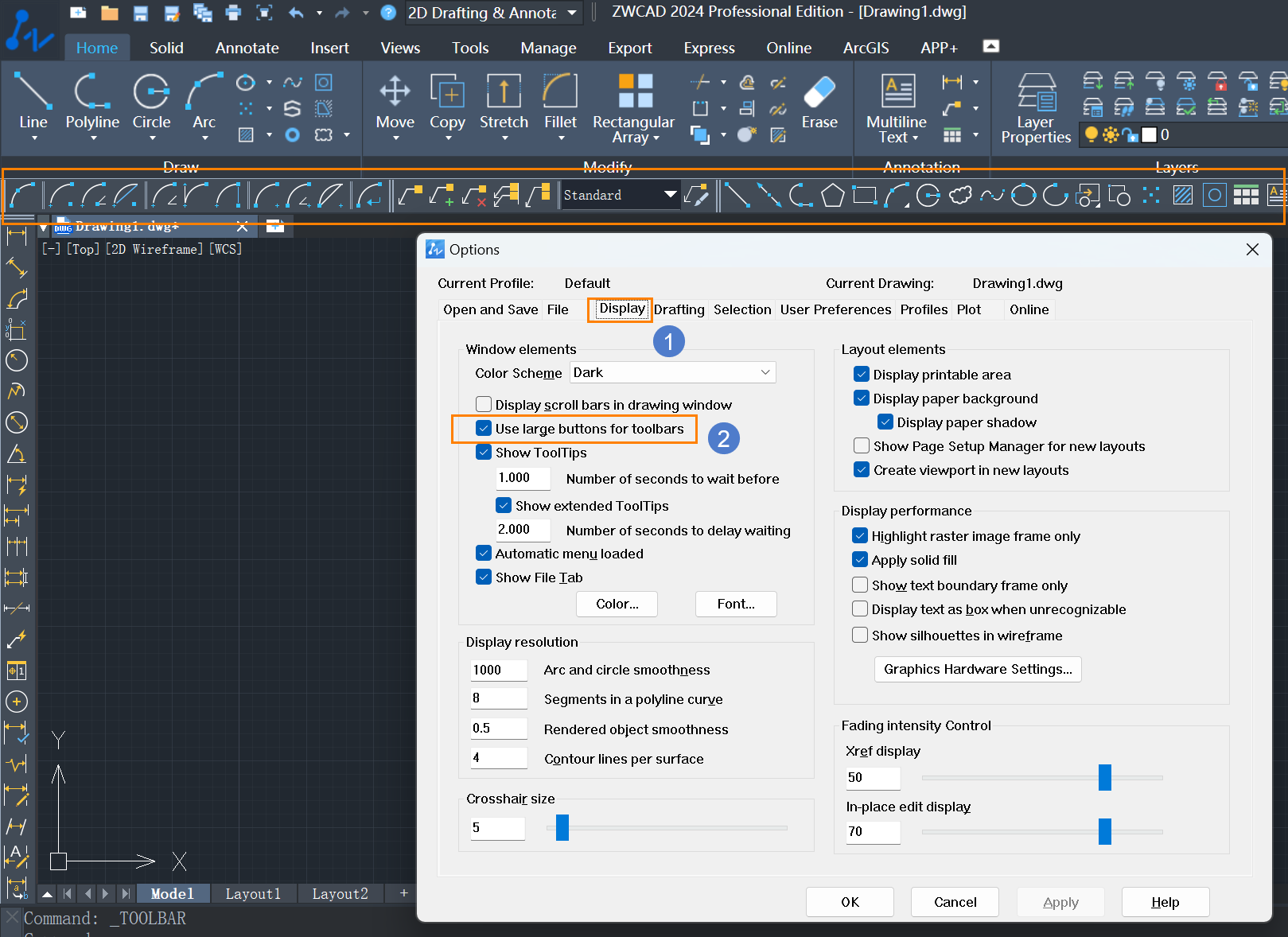Click the OK button in Options
This screenshot has height=937, width=1288.
point(850,902)
